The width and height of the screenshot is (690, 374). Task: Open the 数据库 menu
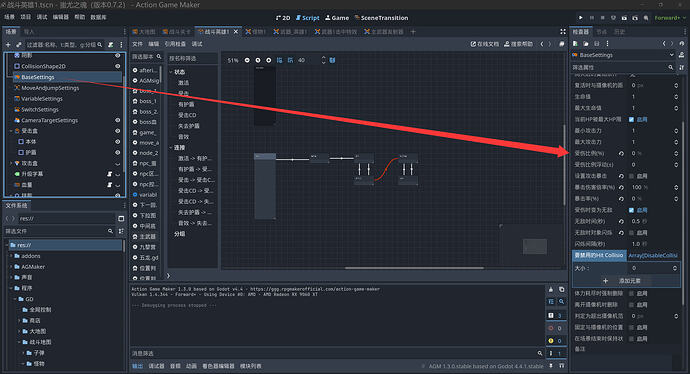pyautogui.click(x=99, y=17)
